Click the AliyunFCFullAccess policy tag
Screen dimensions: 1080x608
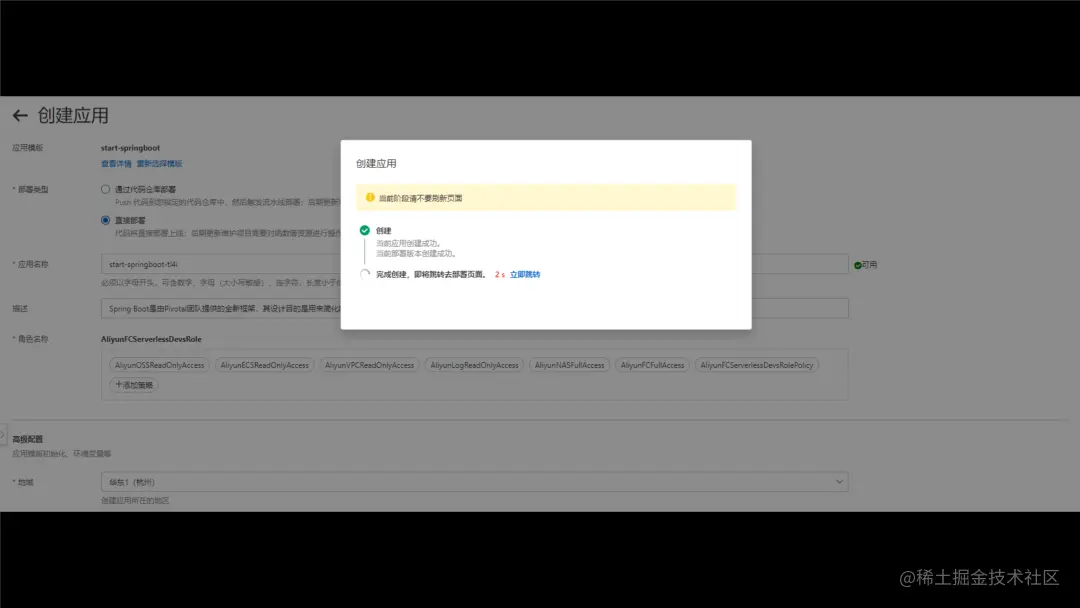click(x=652, y=365)
